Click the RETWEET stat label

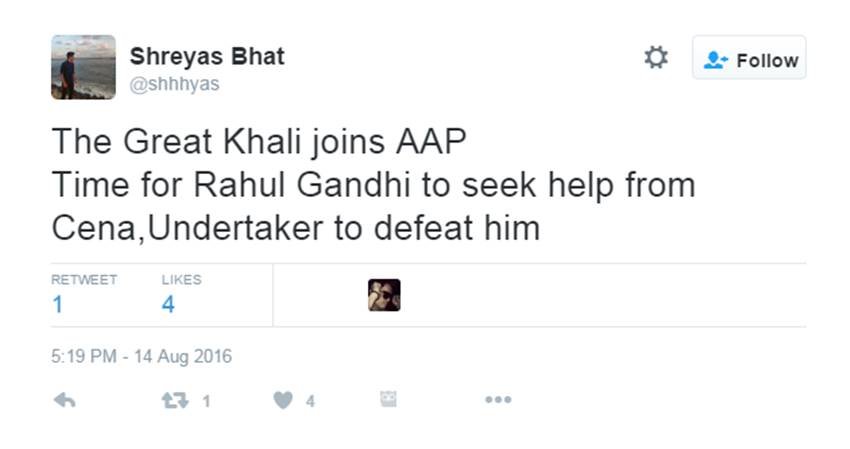click(84, 280)
